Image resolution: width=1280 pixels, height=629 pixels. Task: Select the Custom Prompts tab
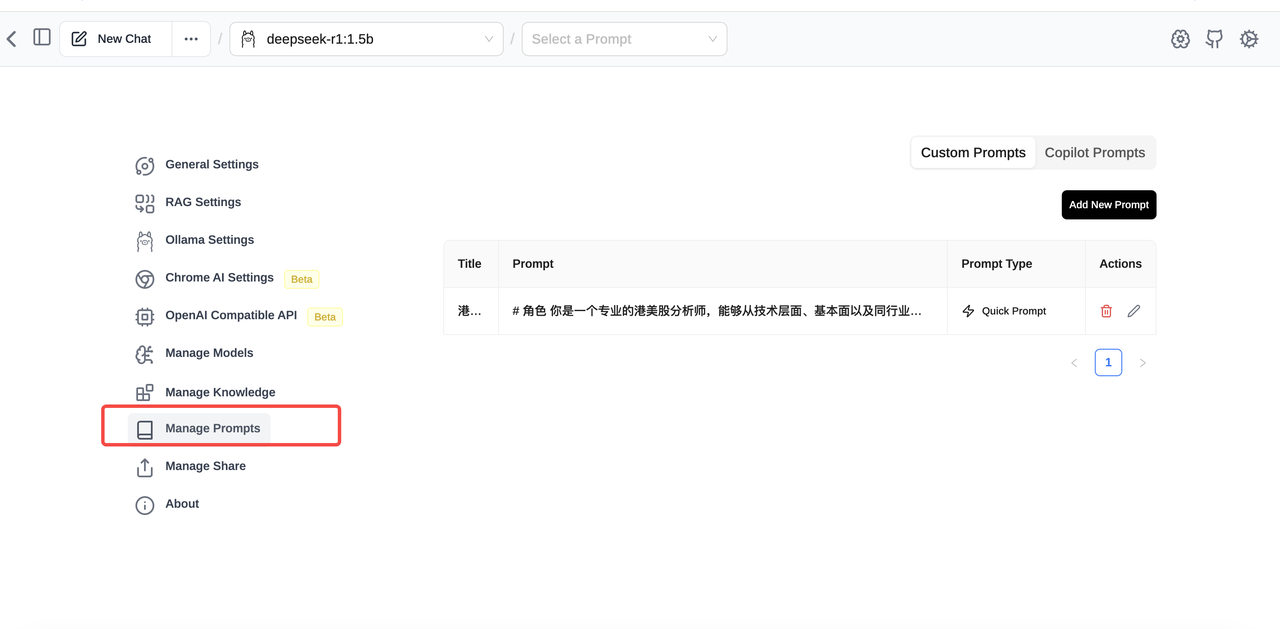[973, 153]
